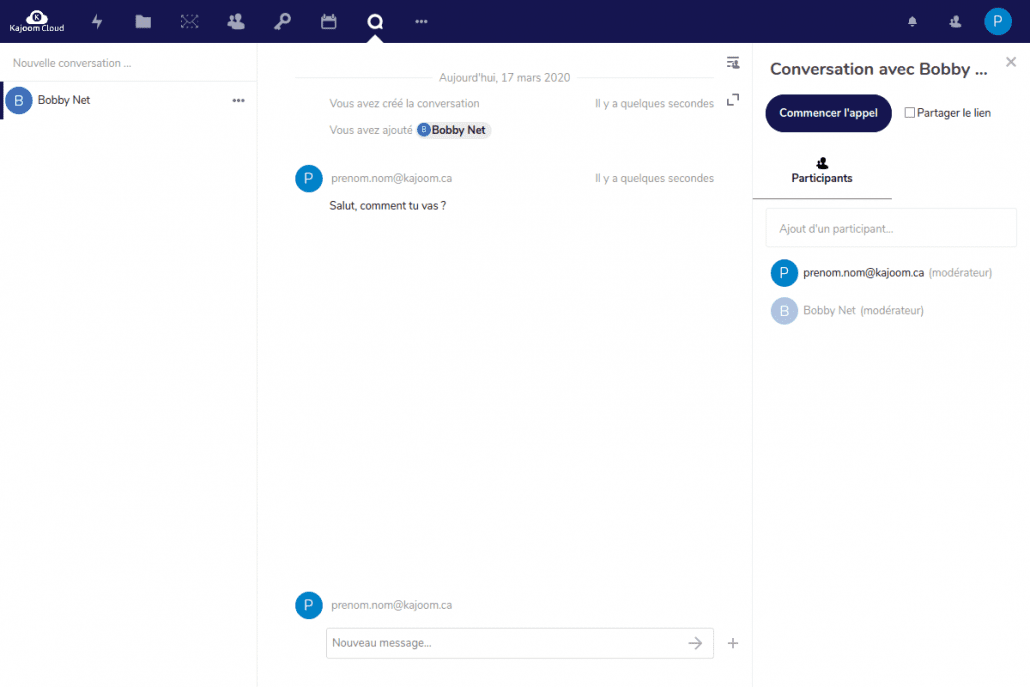Open the Kajoom Cloud logo home
Viewport: 1030px width, 687px height.
click(x=37, y=22)
